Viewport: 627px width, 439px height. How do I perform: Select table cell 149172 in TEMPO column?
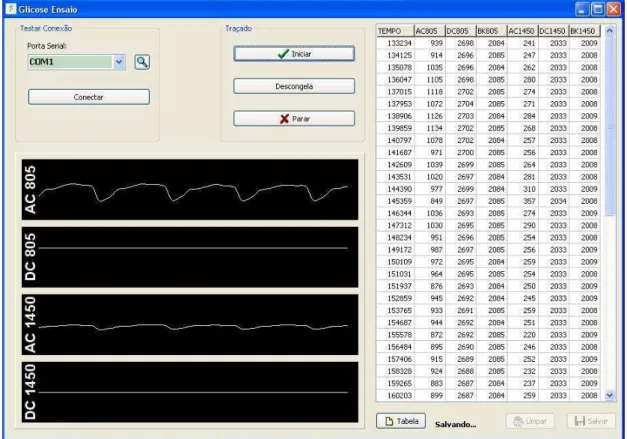395,250
